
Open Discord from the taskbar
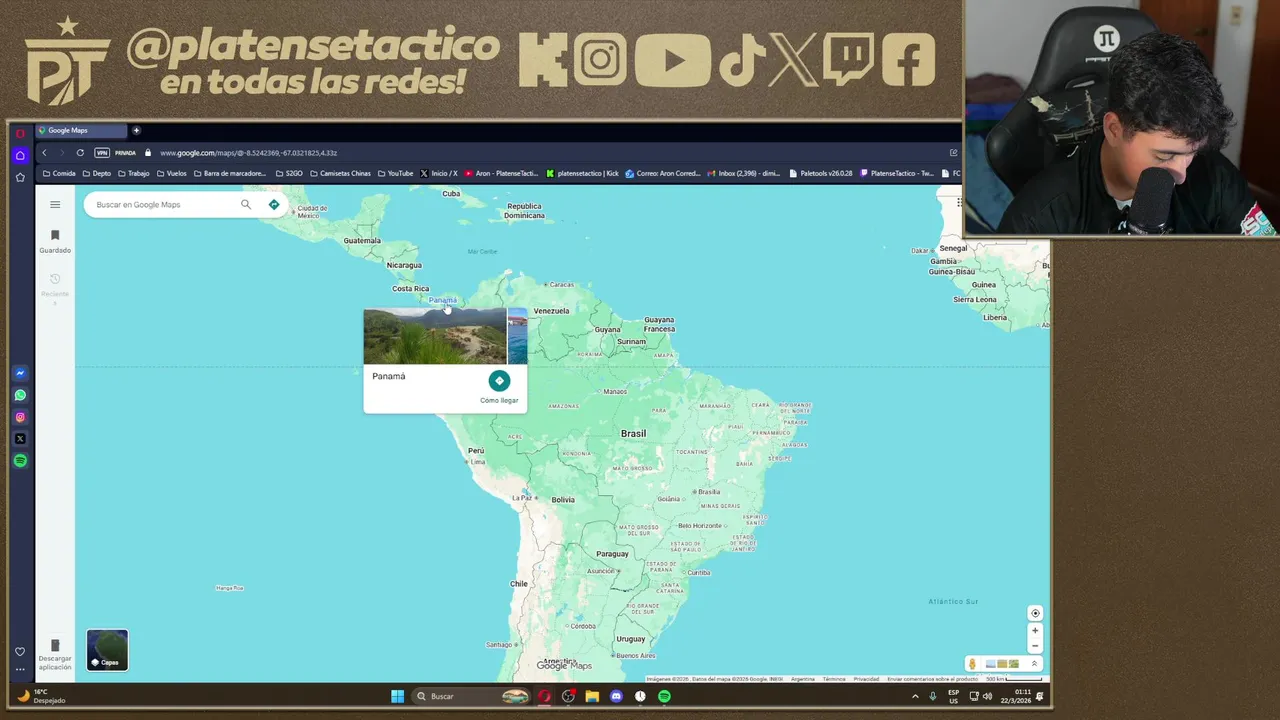[x=616, y=696]
